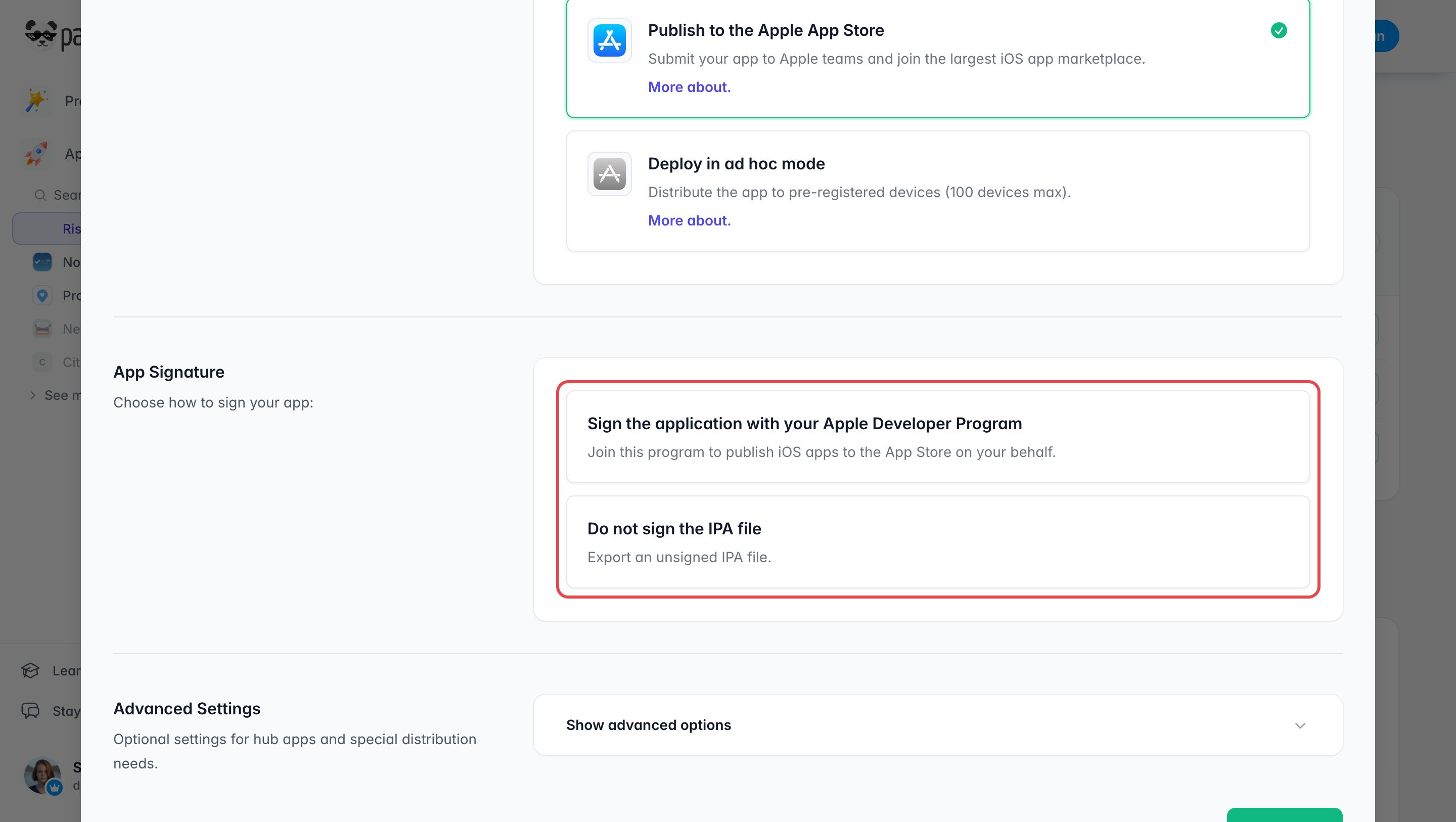Choose Do not sign the IPA file
The width and height of the screenshot is (1456, 822).
pyautogui.click(x=938, y=541)
